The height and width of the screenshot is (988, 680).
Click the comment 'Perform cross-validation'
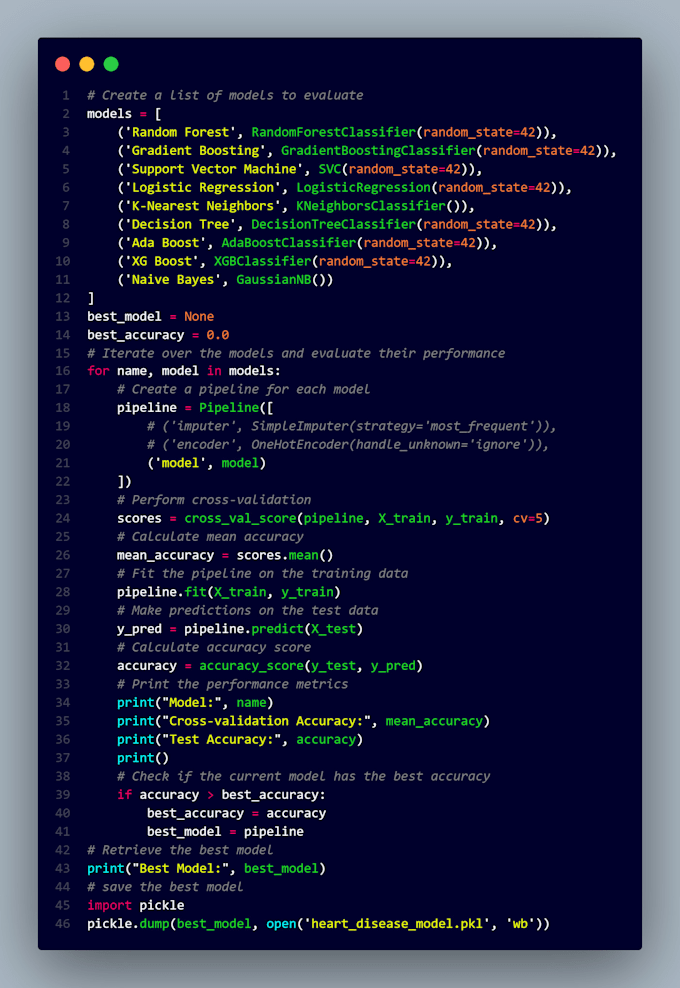[214, 500]
